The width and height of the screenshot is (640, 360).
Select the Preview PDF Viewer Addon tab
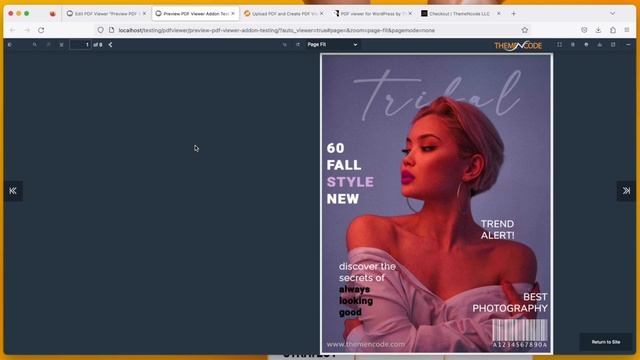[196, 13]
